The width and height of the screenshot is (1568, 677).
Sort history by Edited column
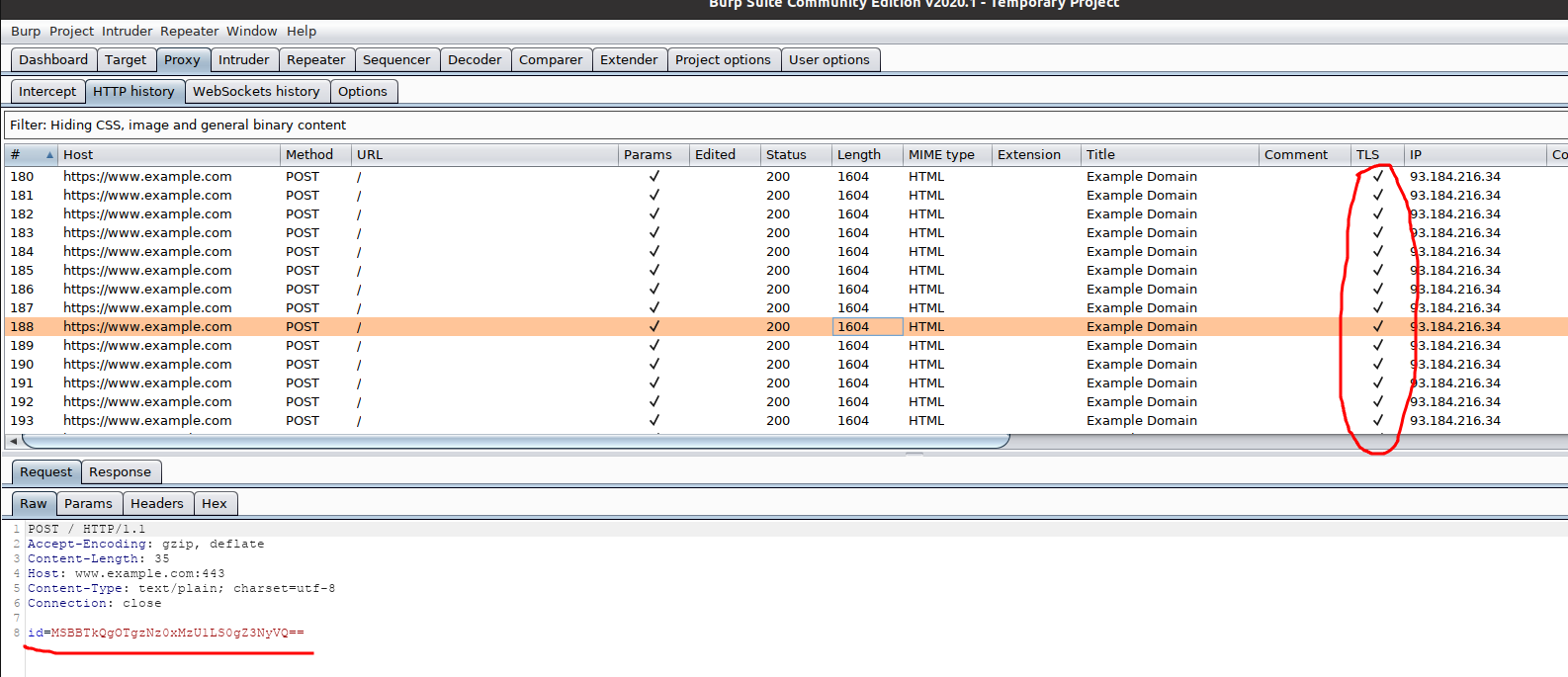point(725,155)
